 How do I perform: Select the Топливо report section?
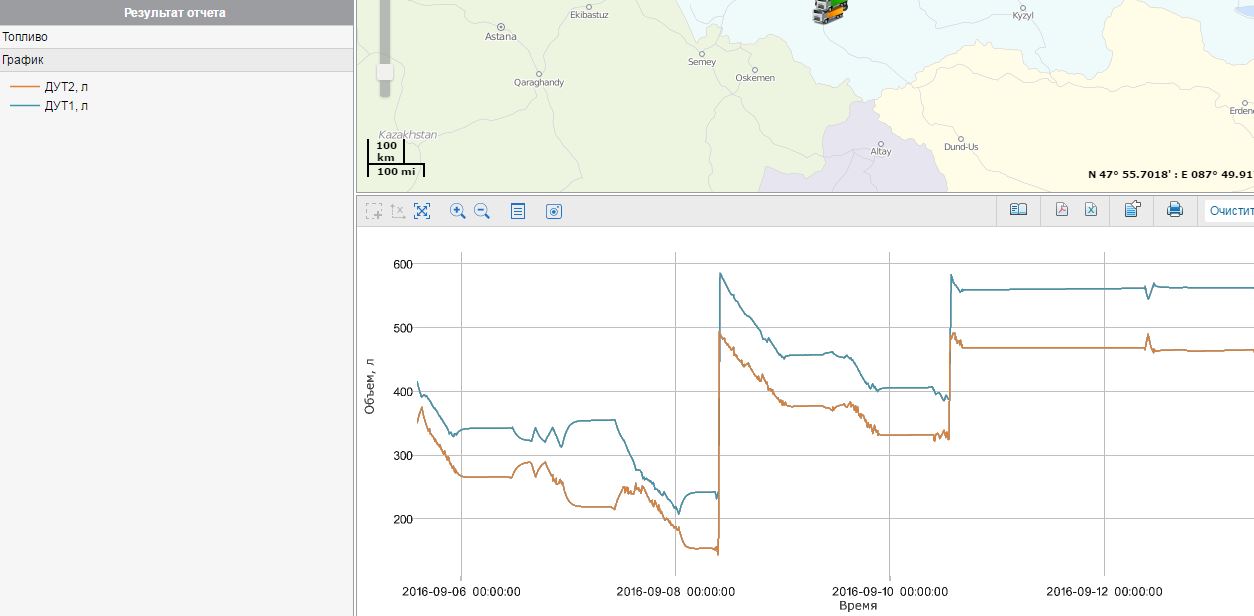(25, 37)
